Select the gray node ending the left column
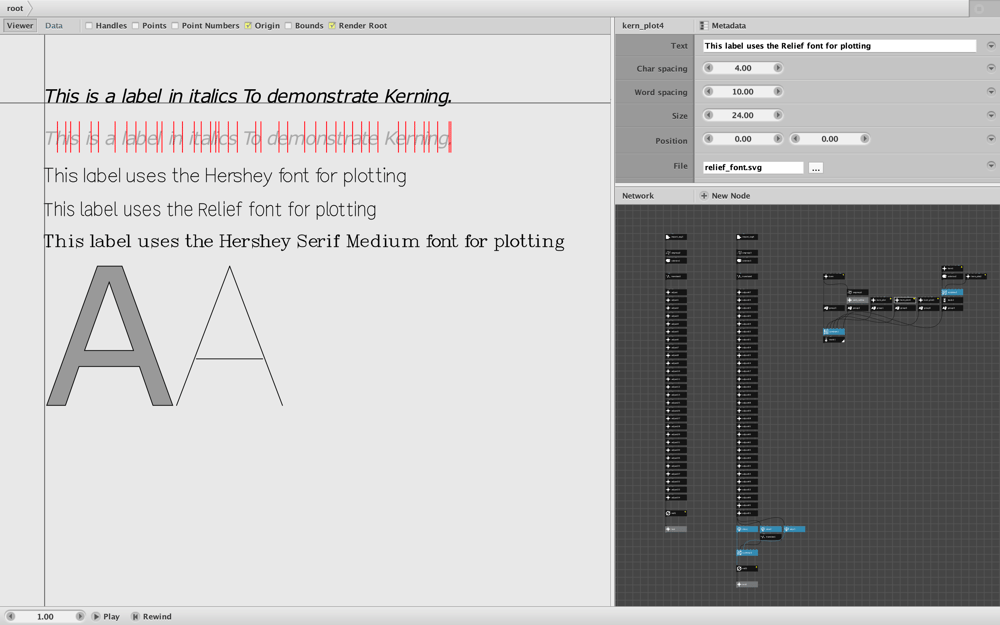The width and height of the screenshot is (1000, 625). point(676,529)
